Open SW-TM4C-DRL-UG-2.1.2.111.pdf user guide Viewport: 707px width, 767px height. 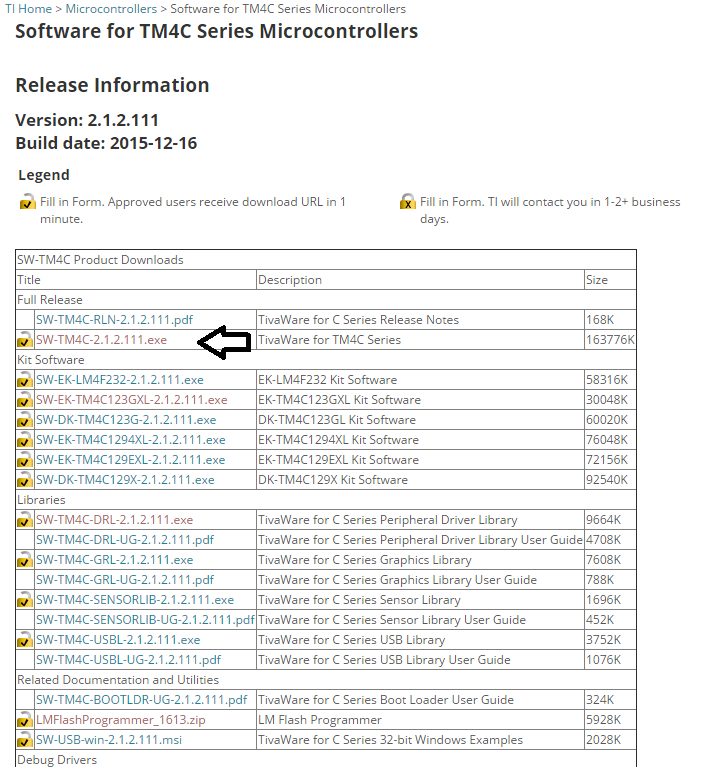click(125, 540)
